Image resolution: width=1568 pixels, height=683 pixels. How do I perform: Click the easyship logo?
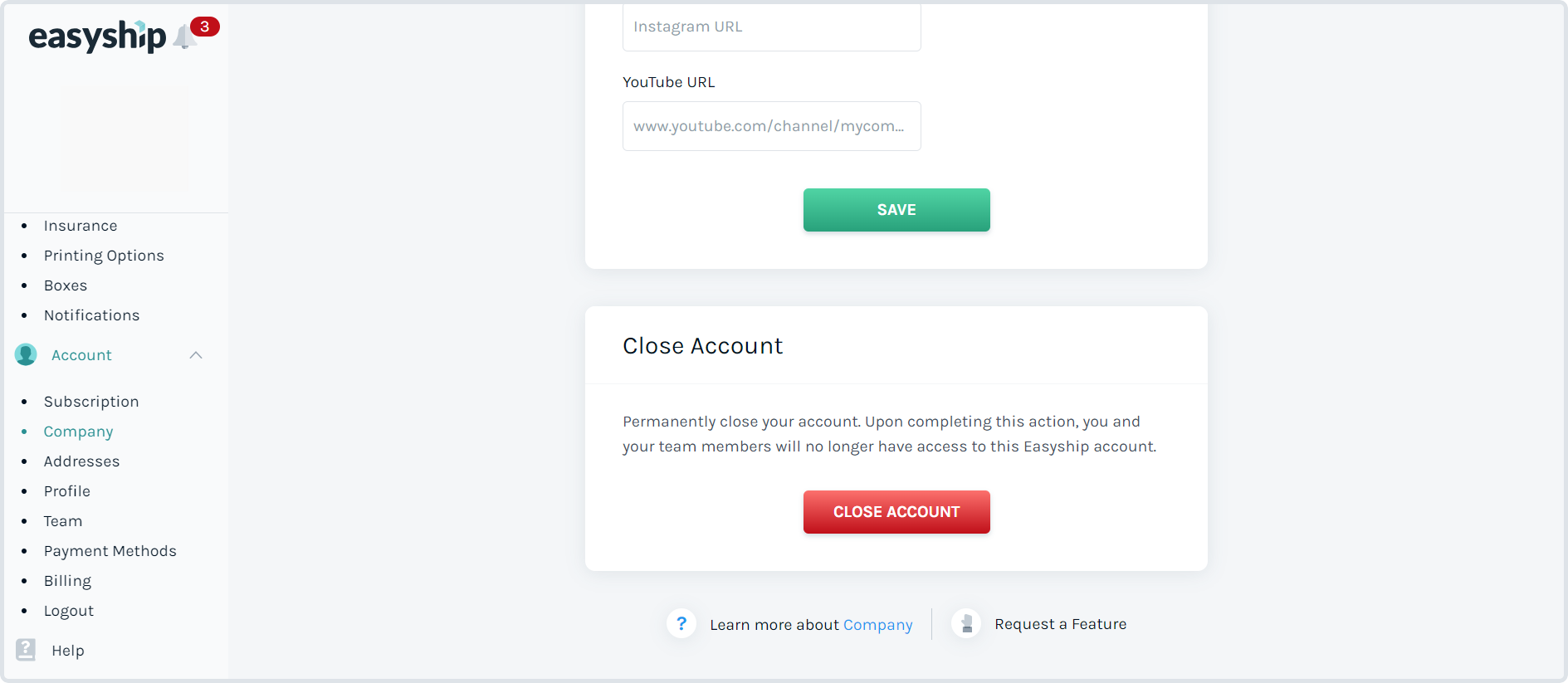click(x=97, y=37)
